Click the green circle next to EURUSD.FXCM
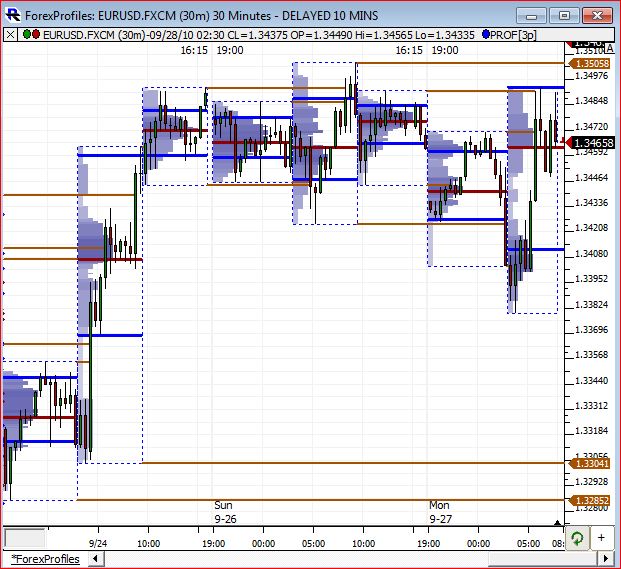The image size is (621, 569). (27, 34)
